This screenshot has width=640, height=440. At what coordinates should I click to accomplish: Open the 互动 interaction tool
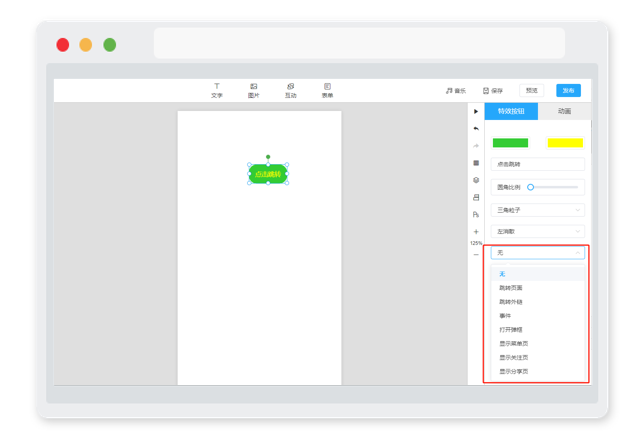(x=291, y=91)
